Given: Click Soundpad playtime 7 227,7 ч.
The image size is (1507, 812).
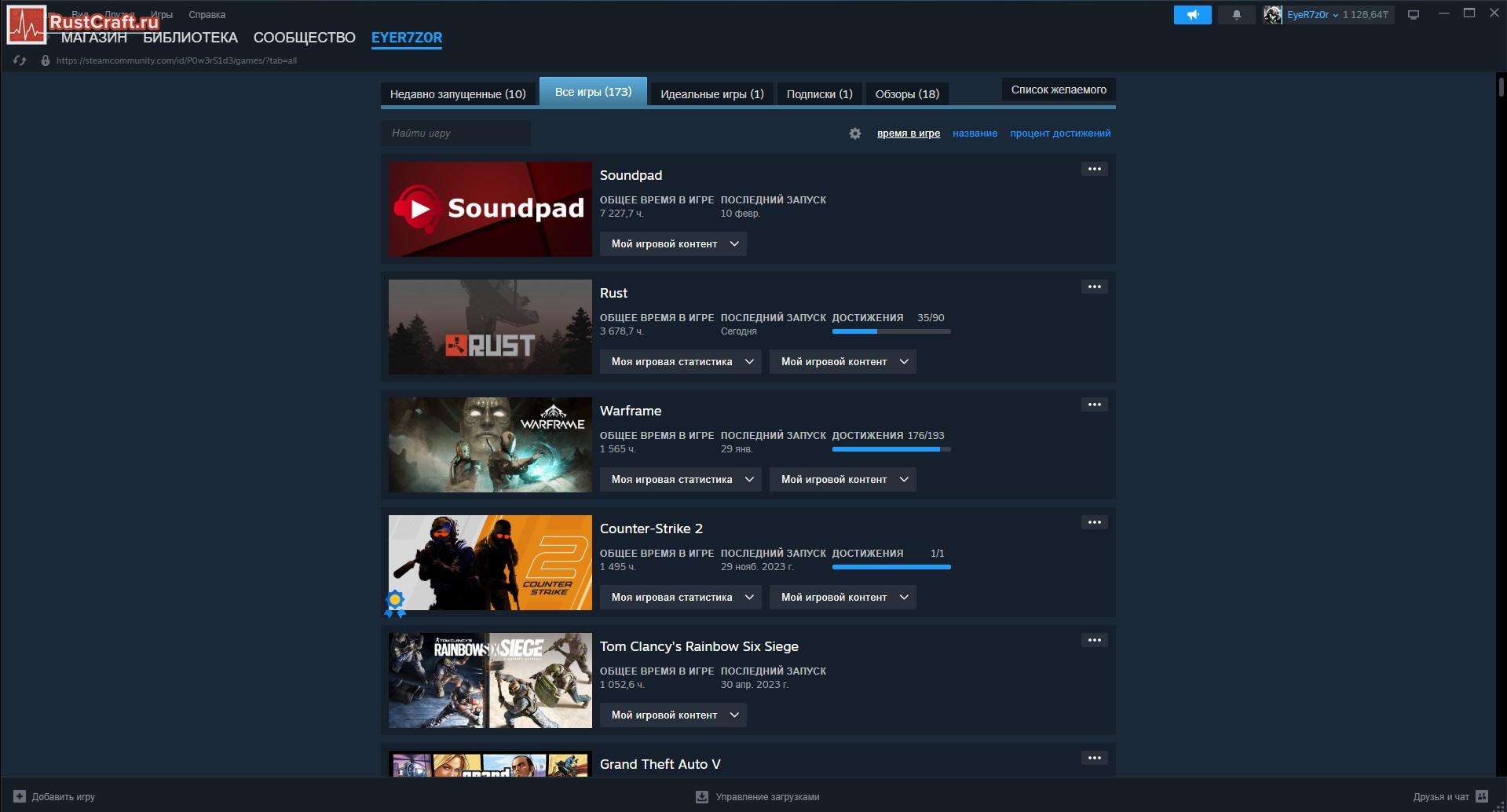Looking at the screenshot, I should point(622,214).
